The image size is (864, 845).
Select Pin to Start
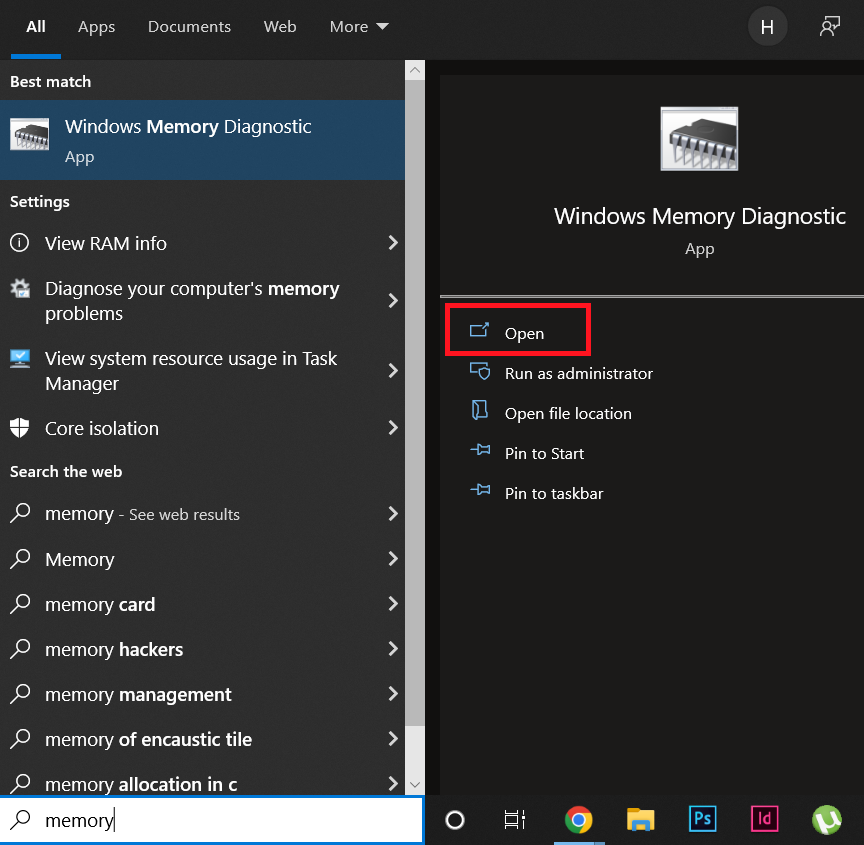click(544, 453)
